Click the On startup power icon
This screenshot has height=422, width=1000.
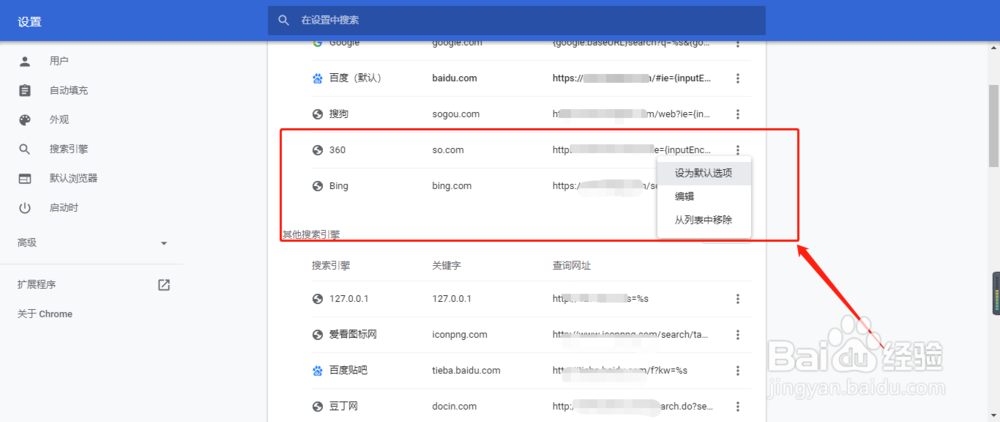point(25,208)
